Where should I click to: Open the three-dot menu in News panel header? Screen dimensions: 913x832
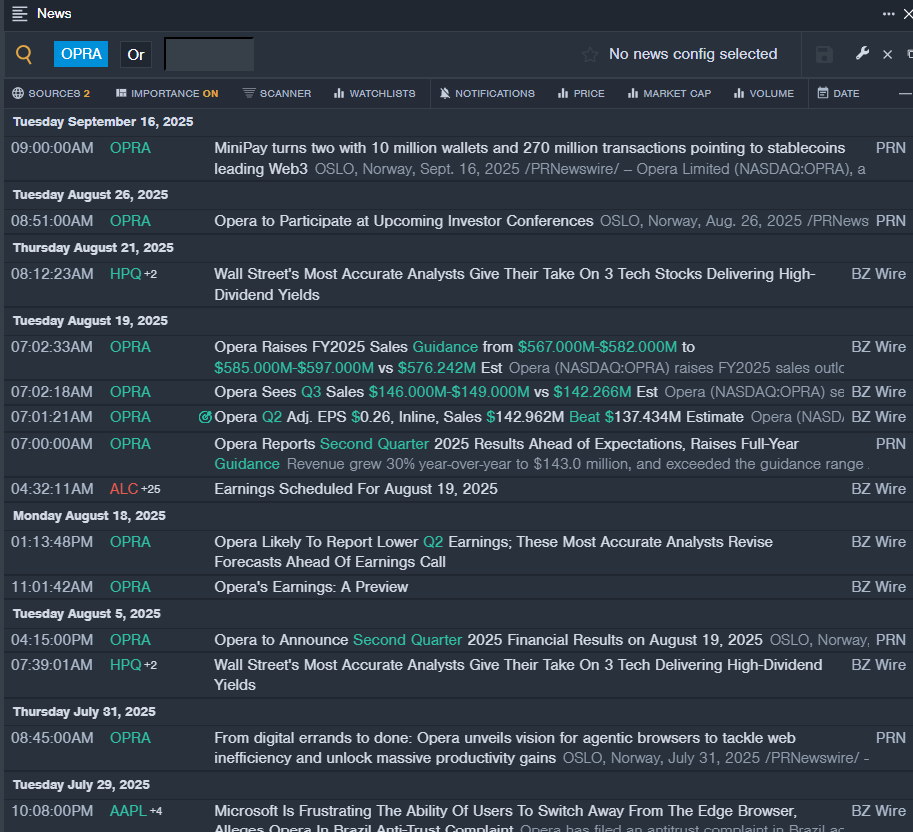888,14
